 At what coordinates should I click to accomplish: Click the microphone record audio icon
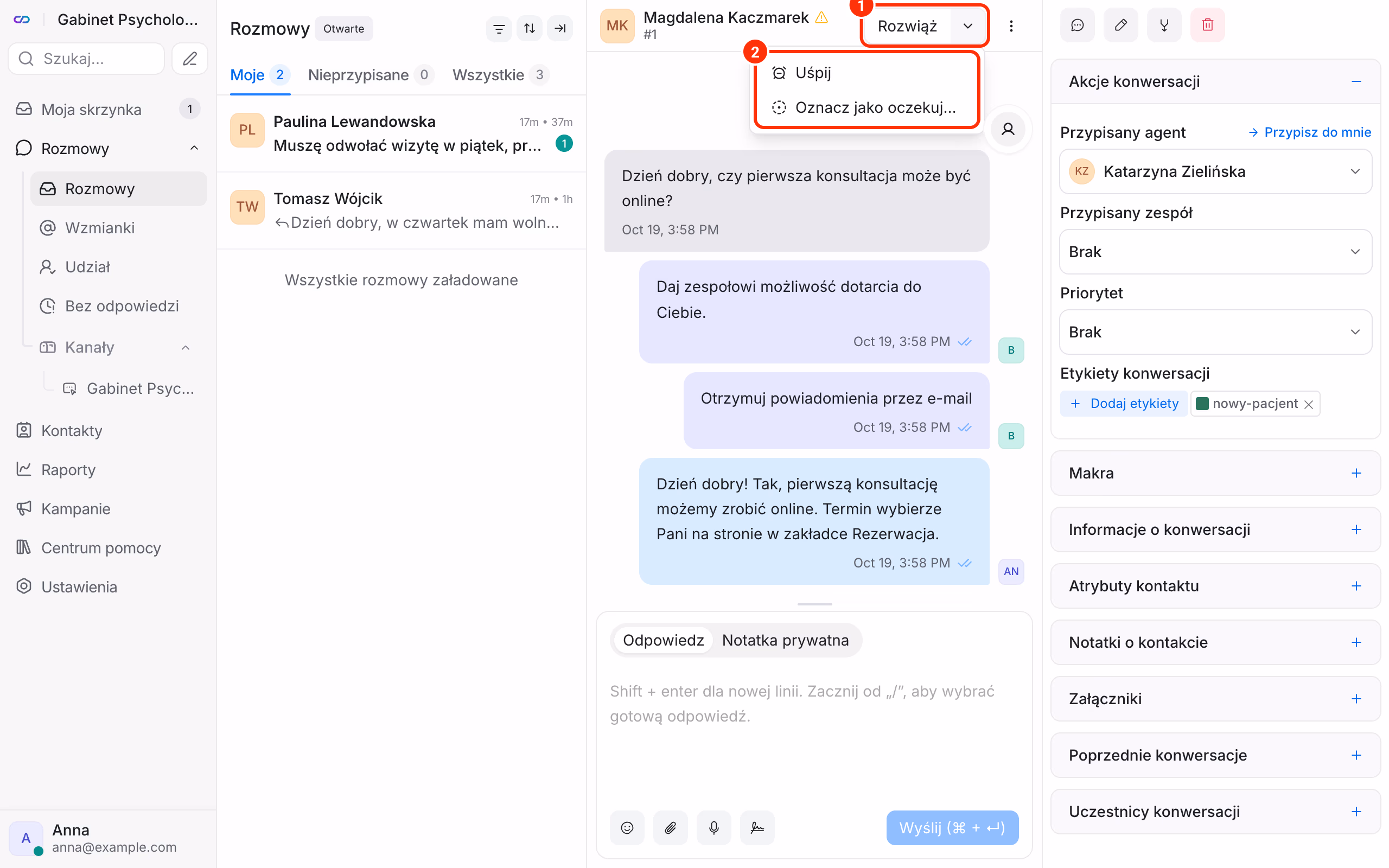pyautogui.click(x=713, y=827)
